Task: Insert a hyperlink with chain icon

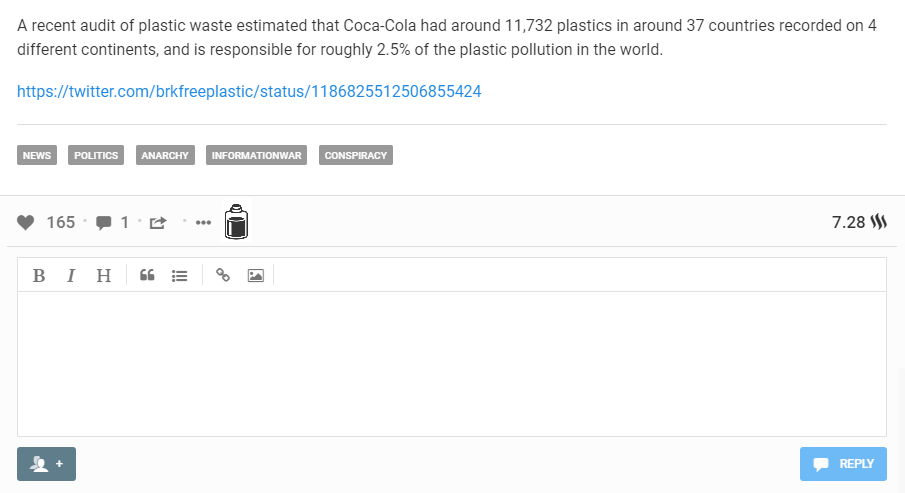Action: pos(223,275)
